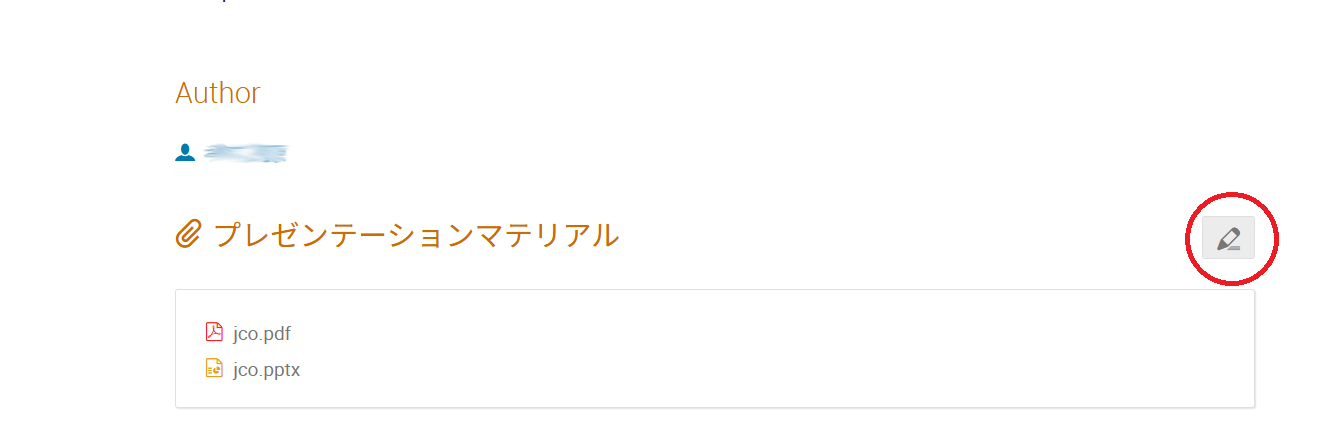Click the blurred author name
Screen dimensions: 1331x431
[x=245, y=153]
